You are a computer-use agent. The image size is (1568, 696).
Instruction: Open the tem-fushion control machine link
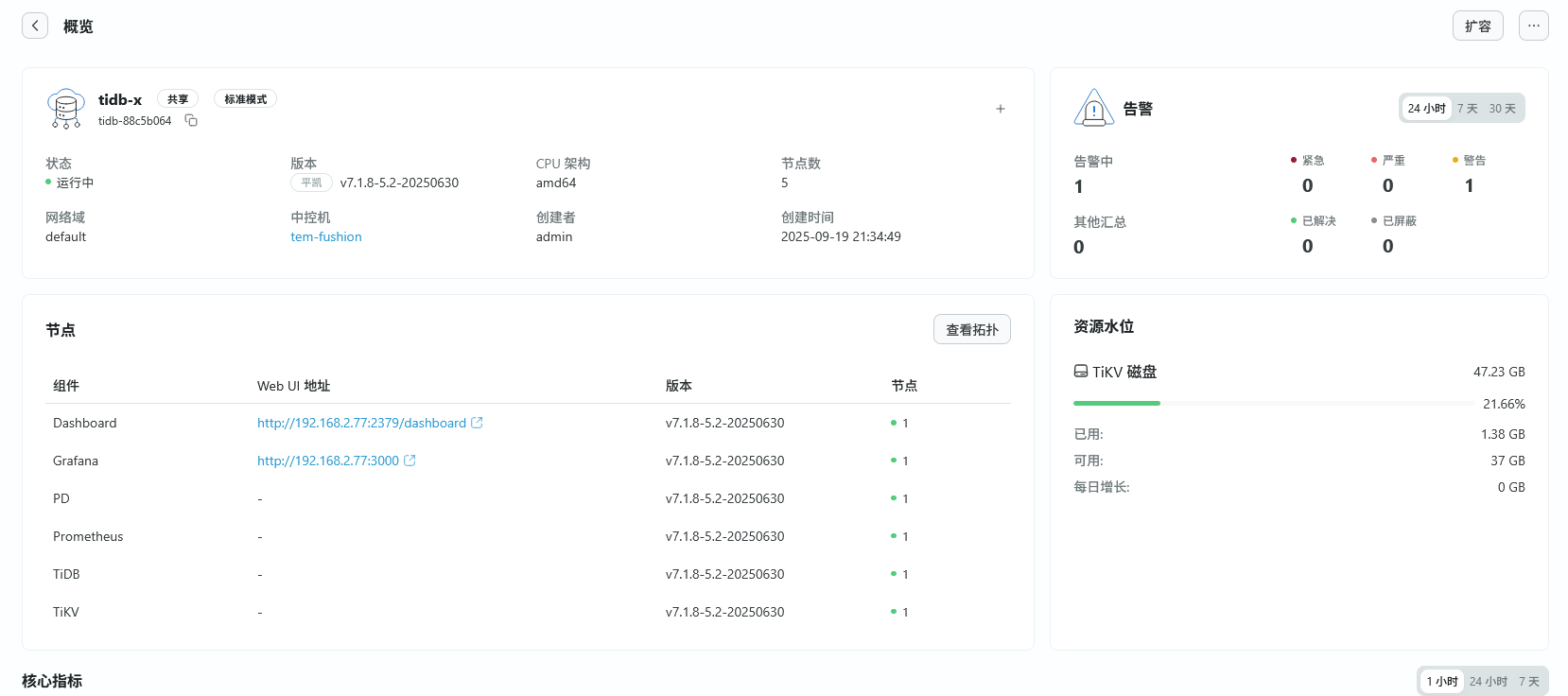pos(326,236)
